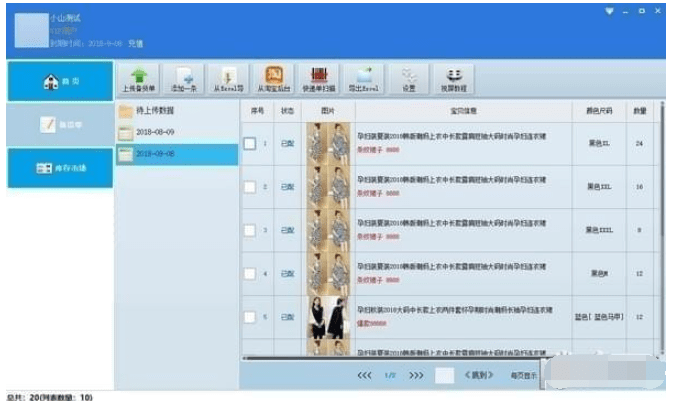Click the 小山测试 username in header

(65, 18)
